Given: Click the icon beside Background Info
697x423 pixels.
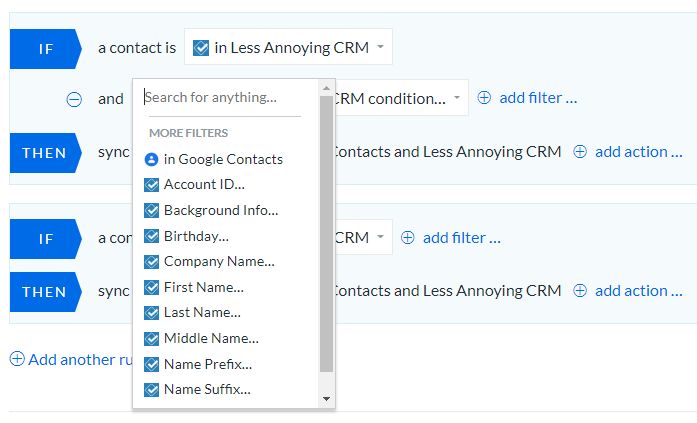Looking at the screenshot, I should tap(152, 211).
